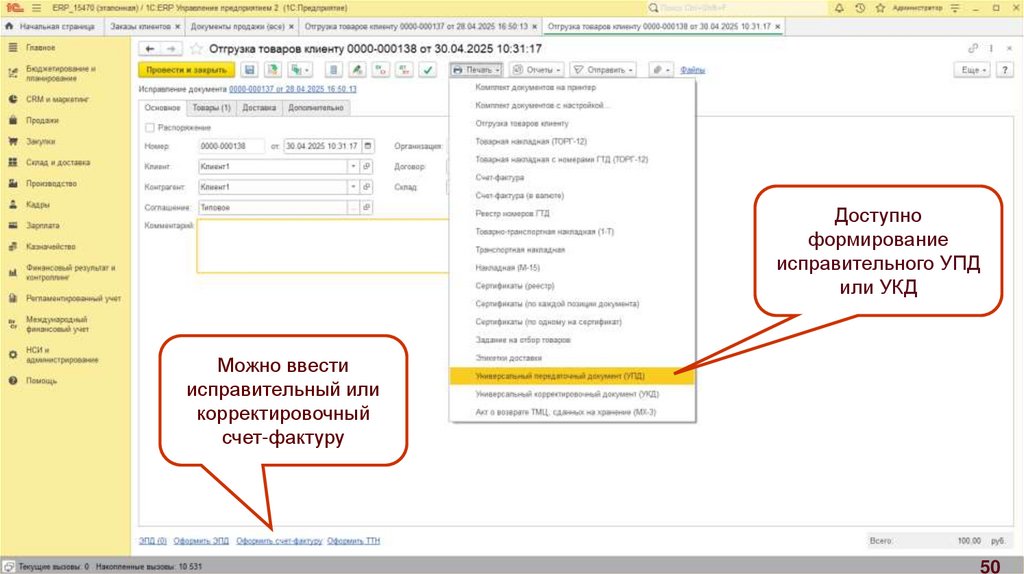The image size is (1024, 574).
Task: Open the history clock icon in title bar
Action: click(x=859, y=8)
